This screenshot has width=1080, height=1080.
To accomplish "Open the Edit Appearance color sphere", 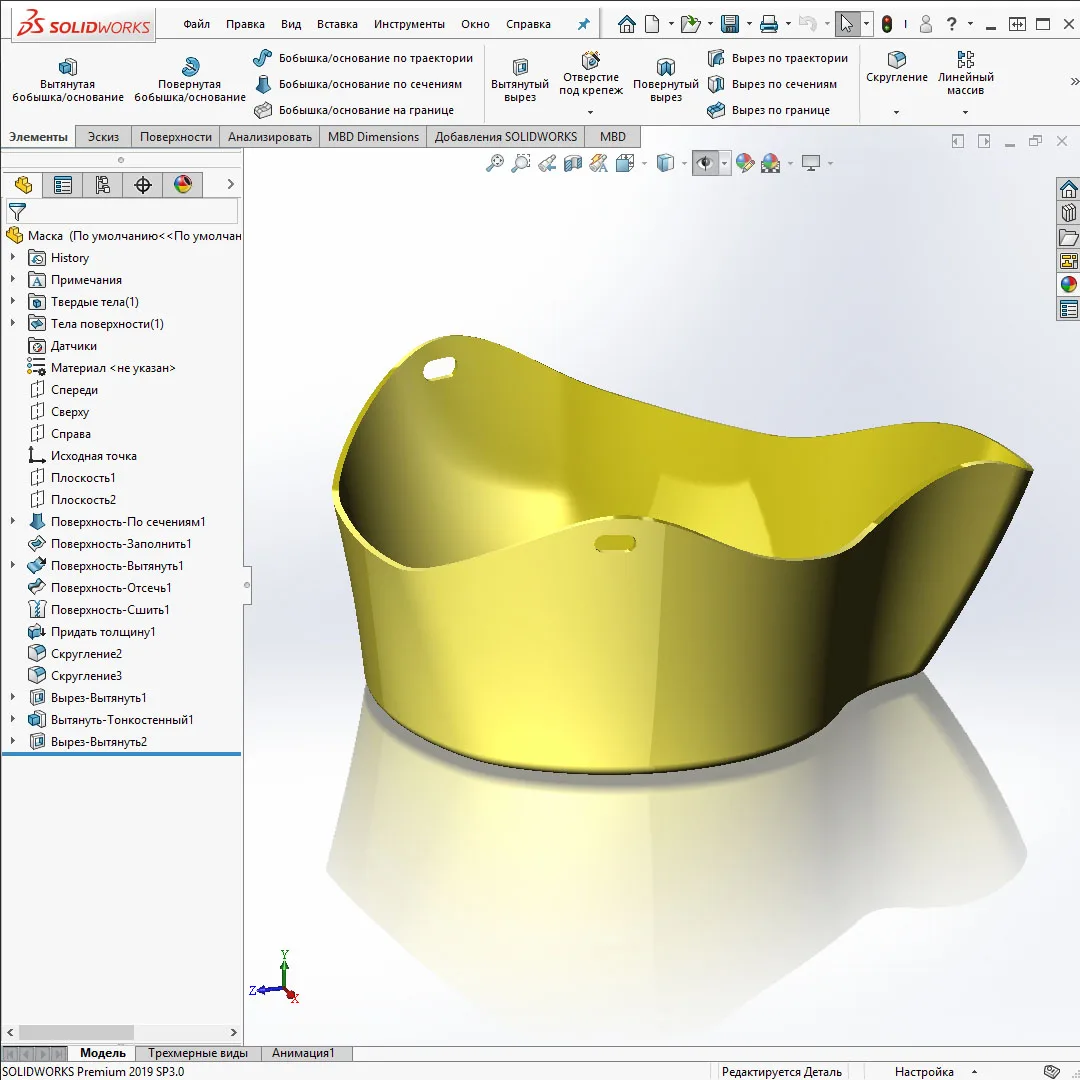I will click(x=745, y=163).
